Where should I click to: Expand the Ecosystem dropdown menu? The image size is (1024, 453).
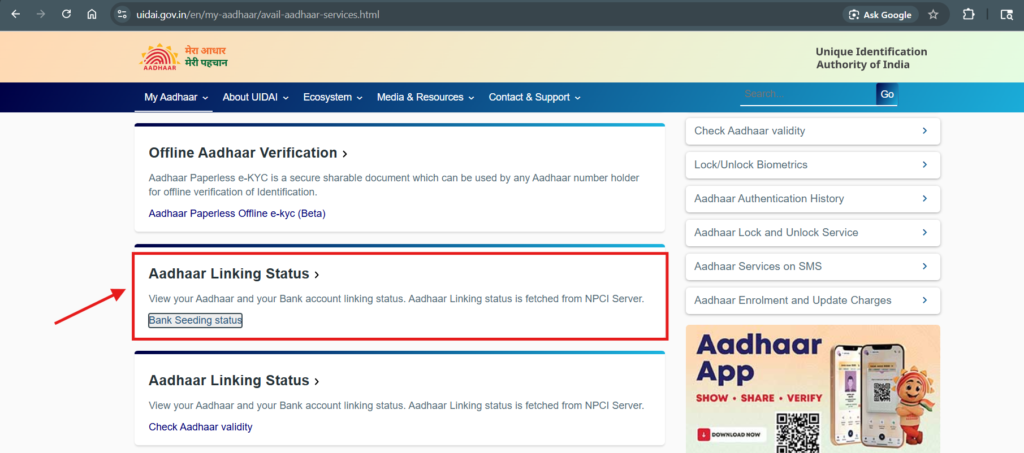point(332,97)
